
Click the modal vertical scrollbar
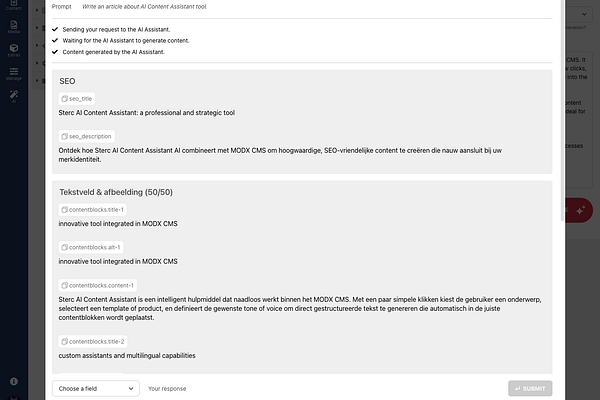click(562, 110)
